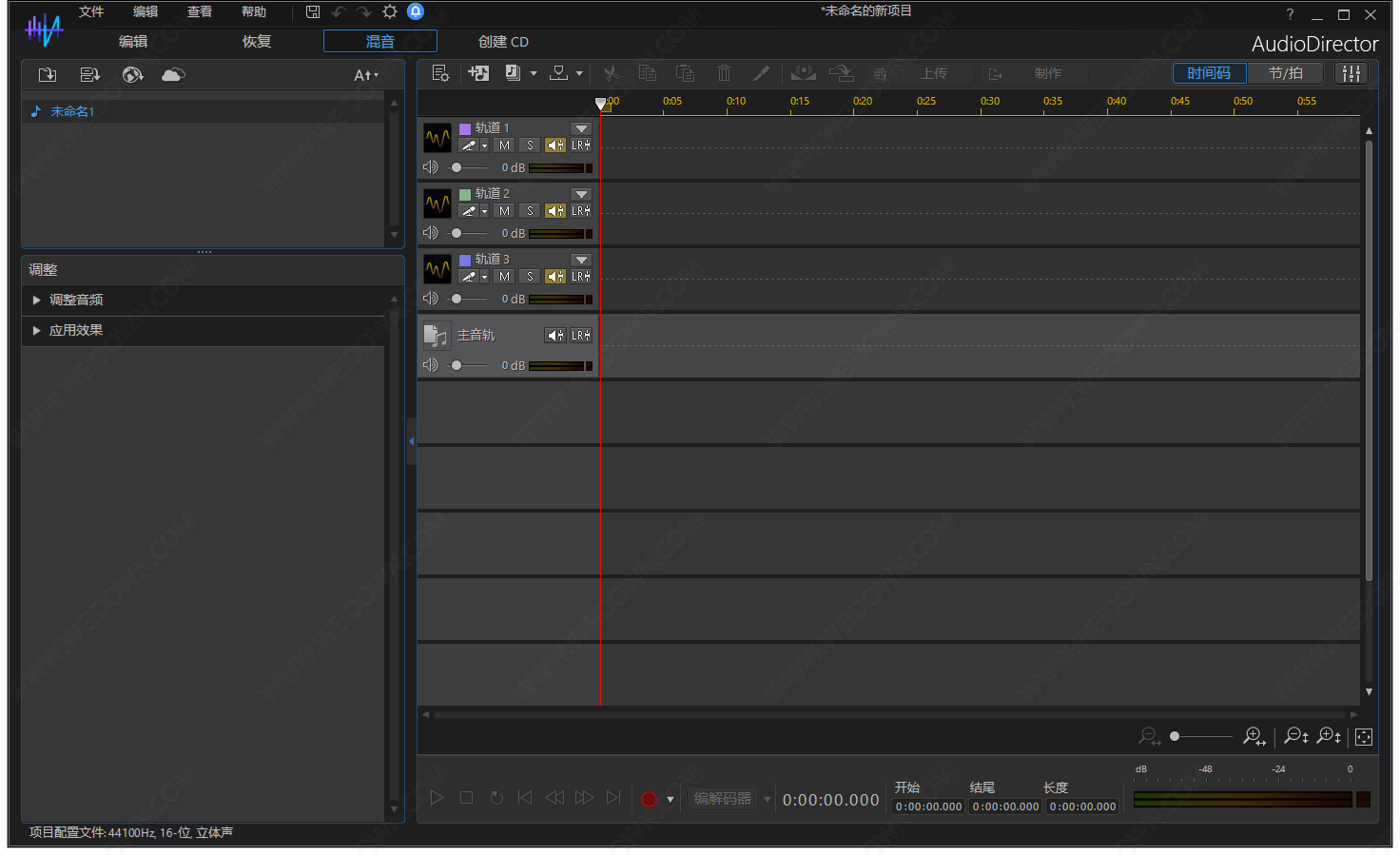Click the go to start transport button
This screenshot has width=1400, height=855.
coord(525,798)
